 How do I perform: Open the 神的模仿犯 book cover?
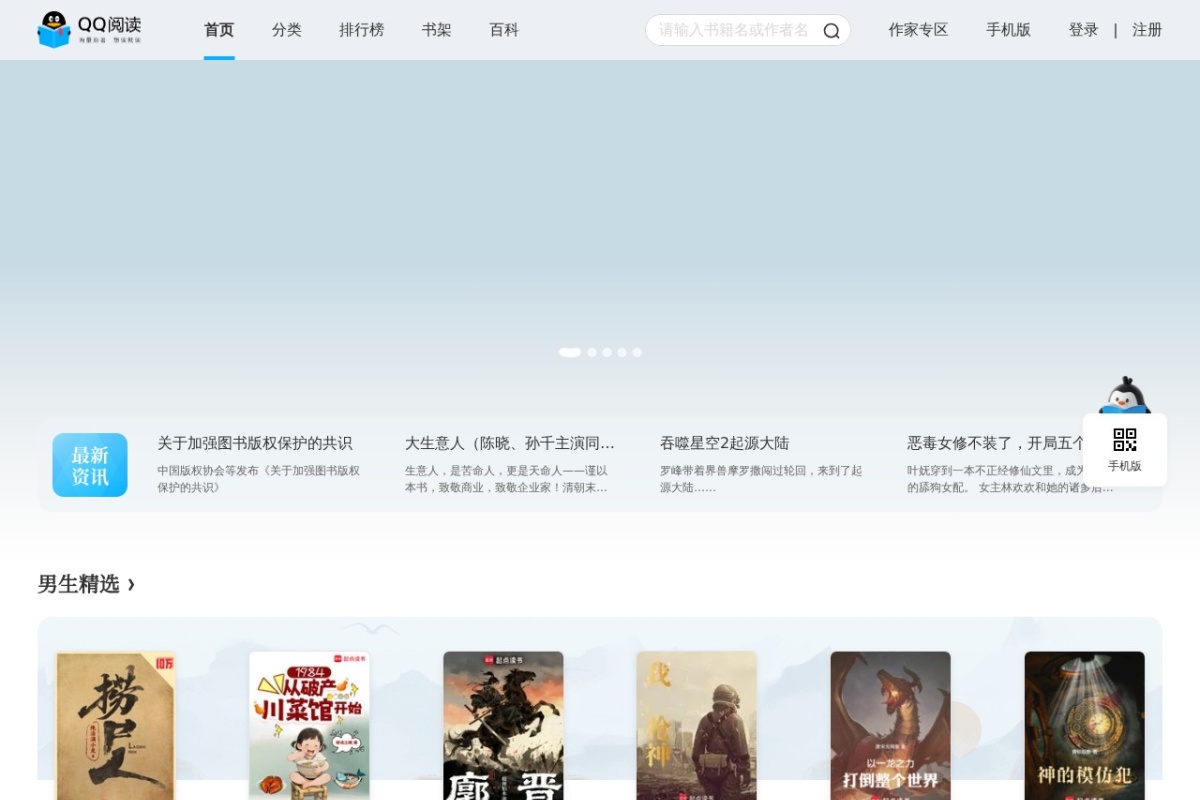coord(1085,725)
